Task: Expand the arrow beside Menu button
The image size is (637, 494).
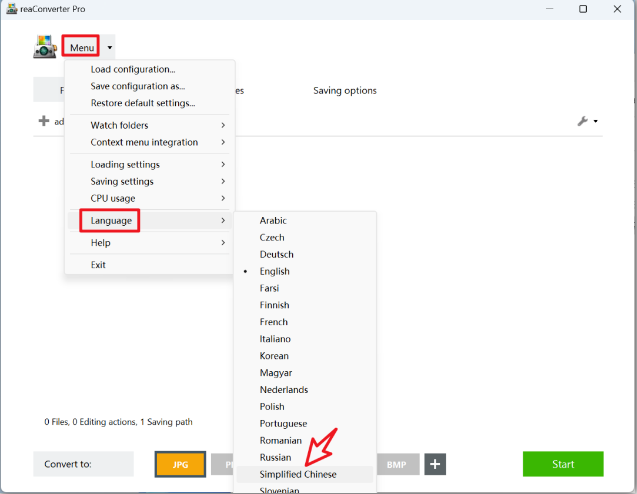Action: coord(110,47)
